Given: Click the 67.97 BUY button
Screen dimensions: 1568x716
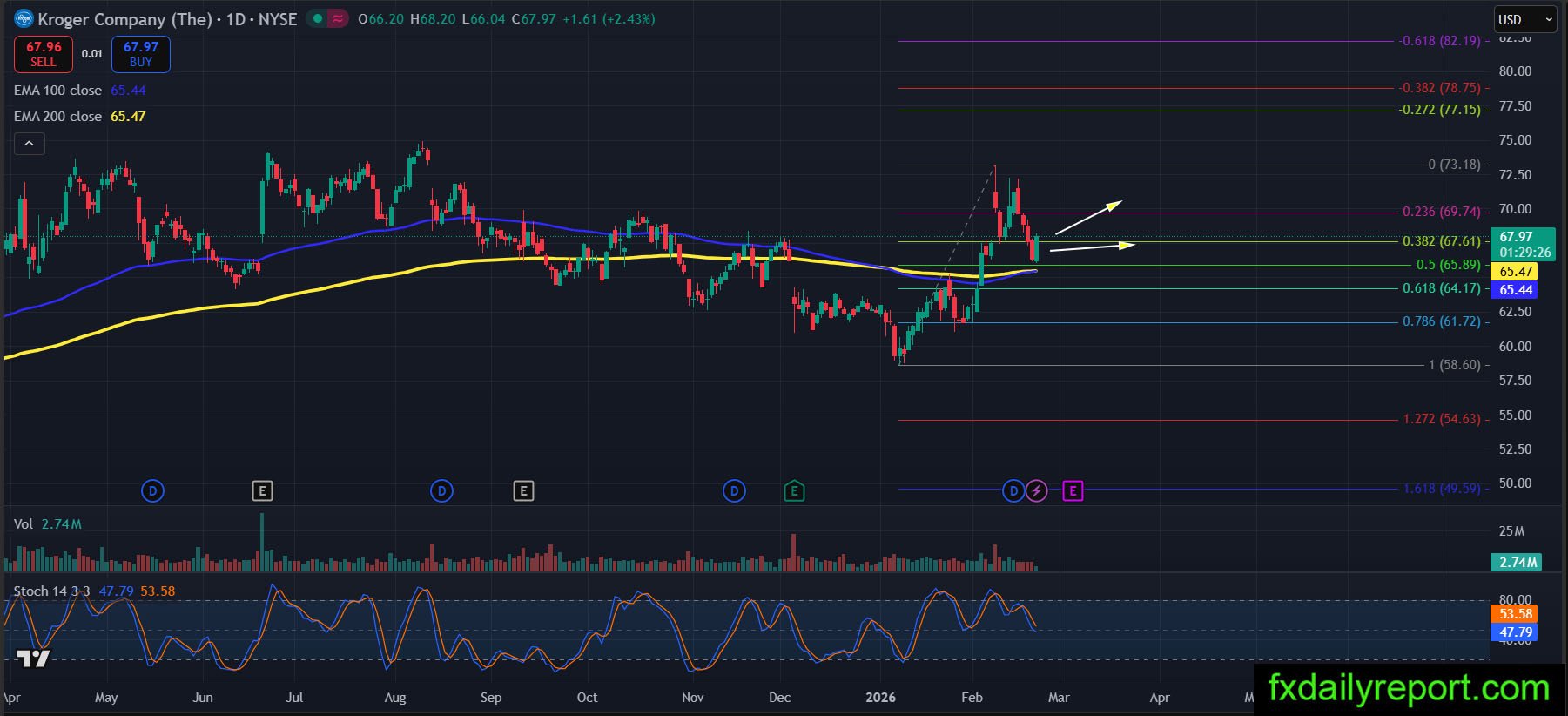Looking at the screenshot, I should pyautogui.click(x=141, y=53).
